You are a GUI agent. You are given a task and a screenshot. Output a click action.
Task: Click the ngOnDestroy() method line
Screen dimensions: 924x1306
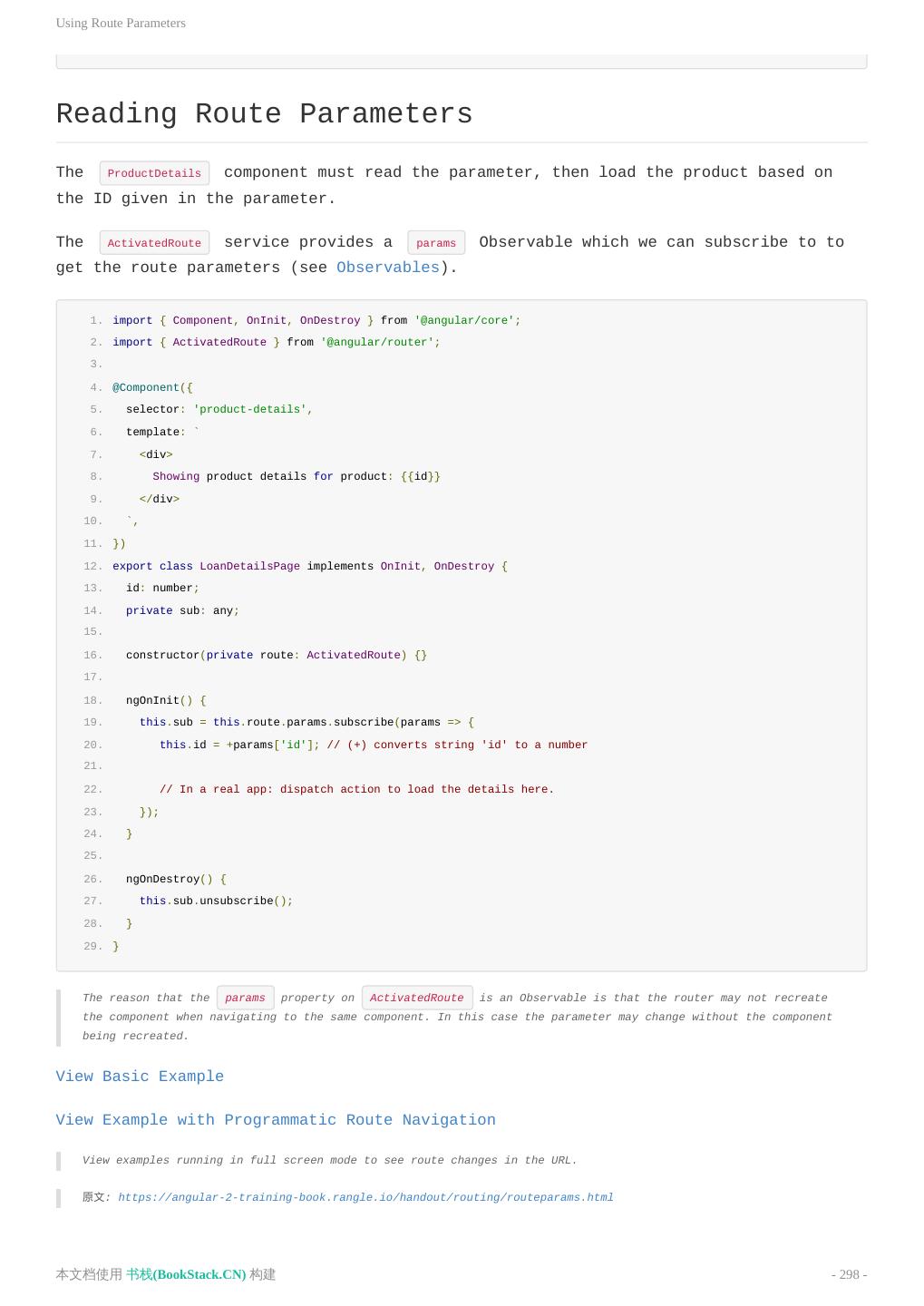(x=176, y=879)
